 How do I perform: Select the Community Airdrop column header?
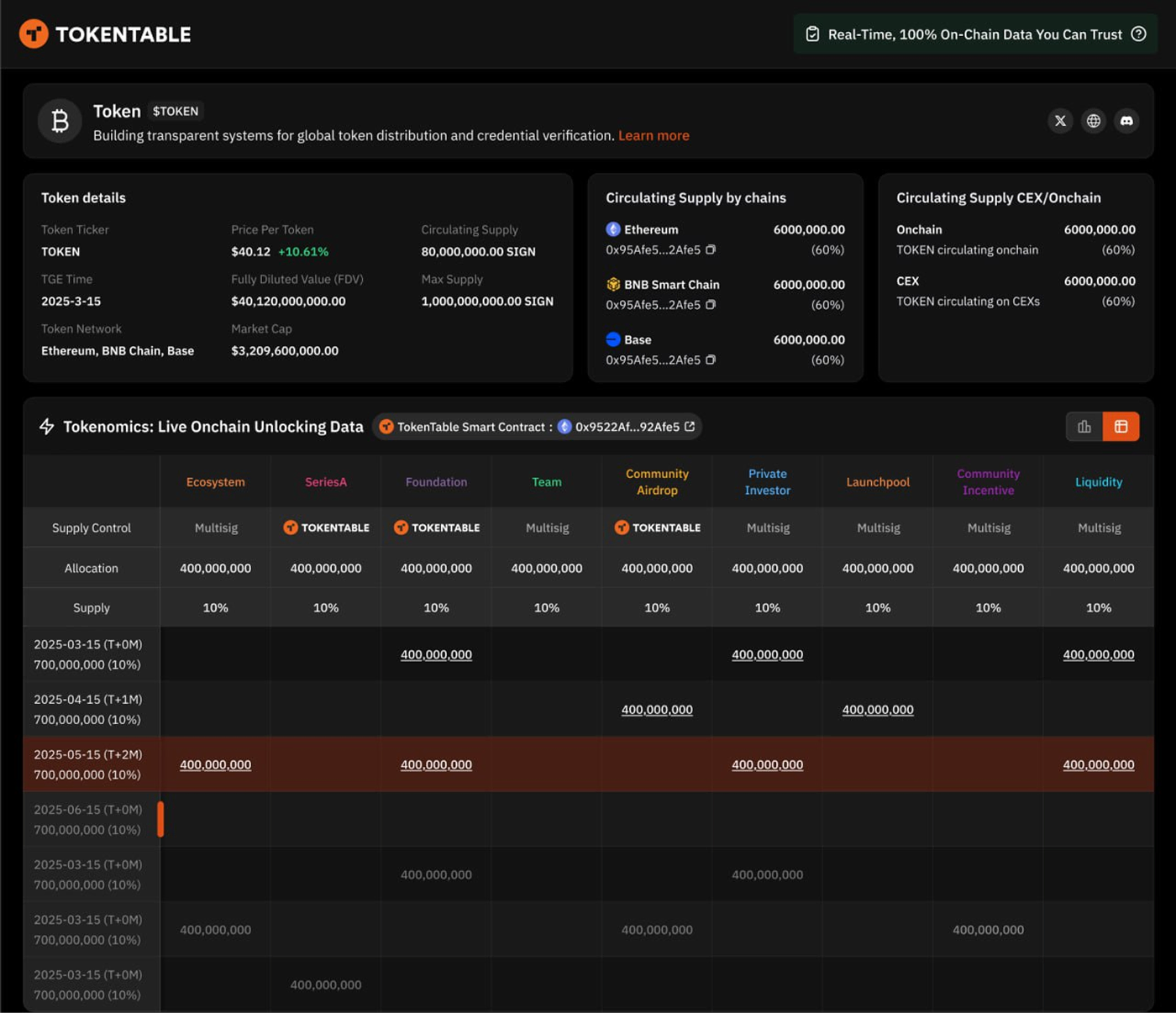657,482
